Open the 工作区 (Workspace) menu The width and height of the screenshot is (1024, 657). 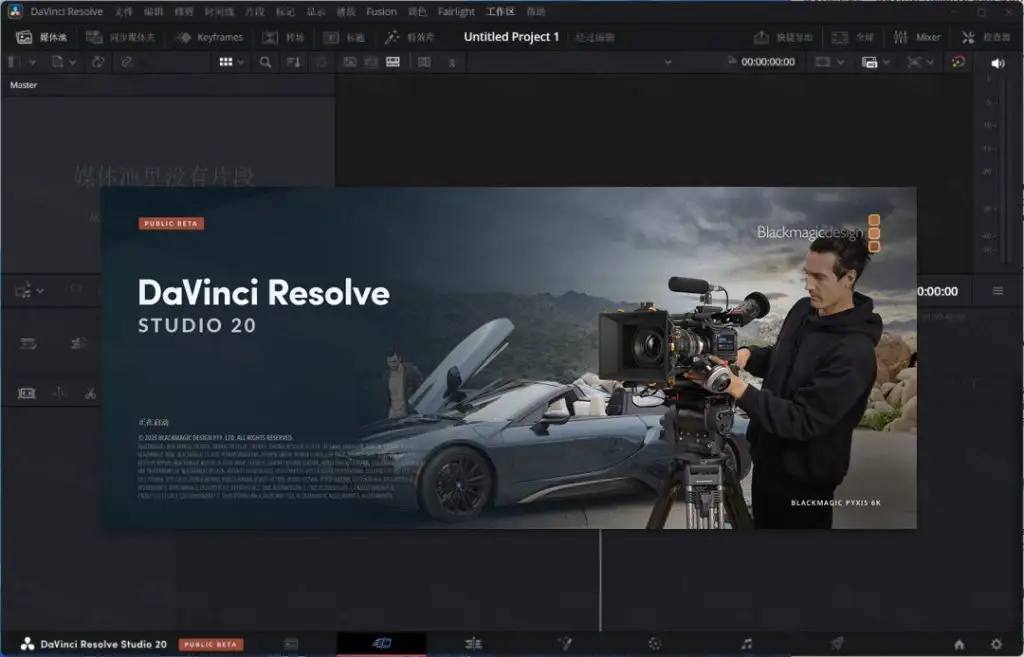(x=500, y=12)
